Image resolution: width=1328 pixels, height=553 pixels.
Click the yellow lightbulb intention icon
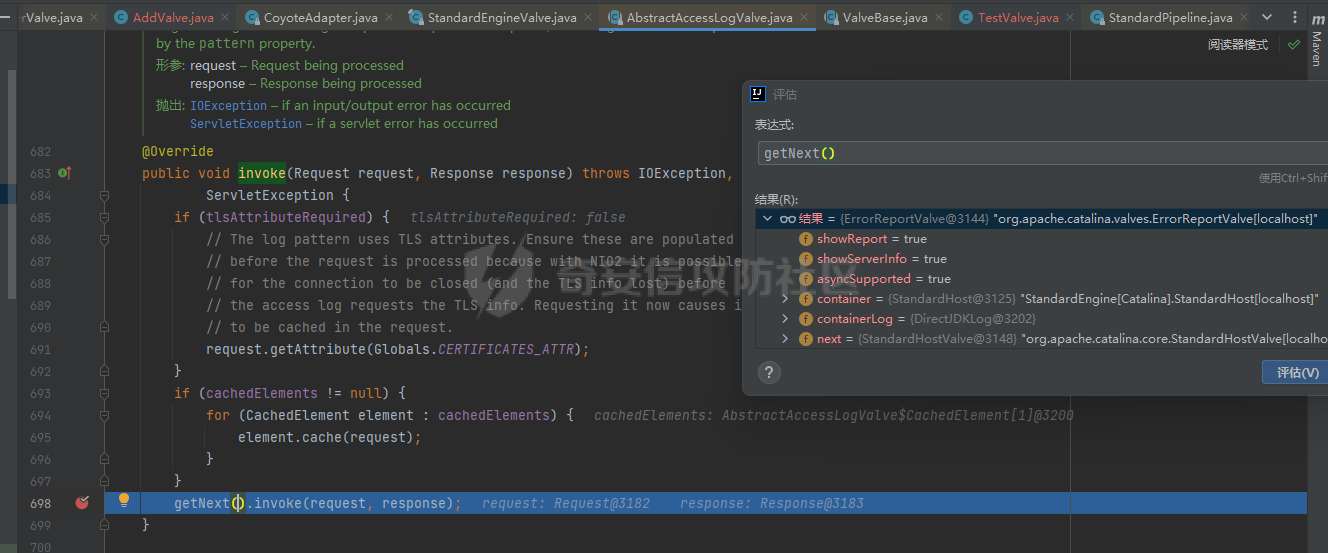tap(124, 501)
